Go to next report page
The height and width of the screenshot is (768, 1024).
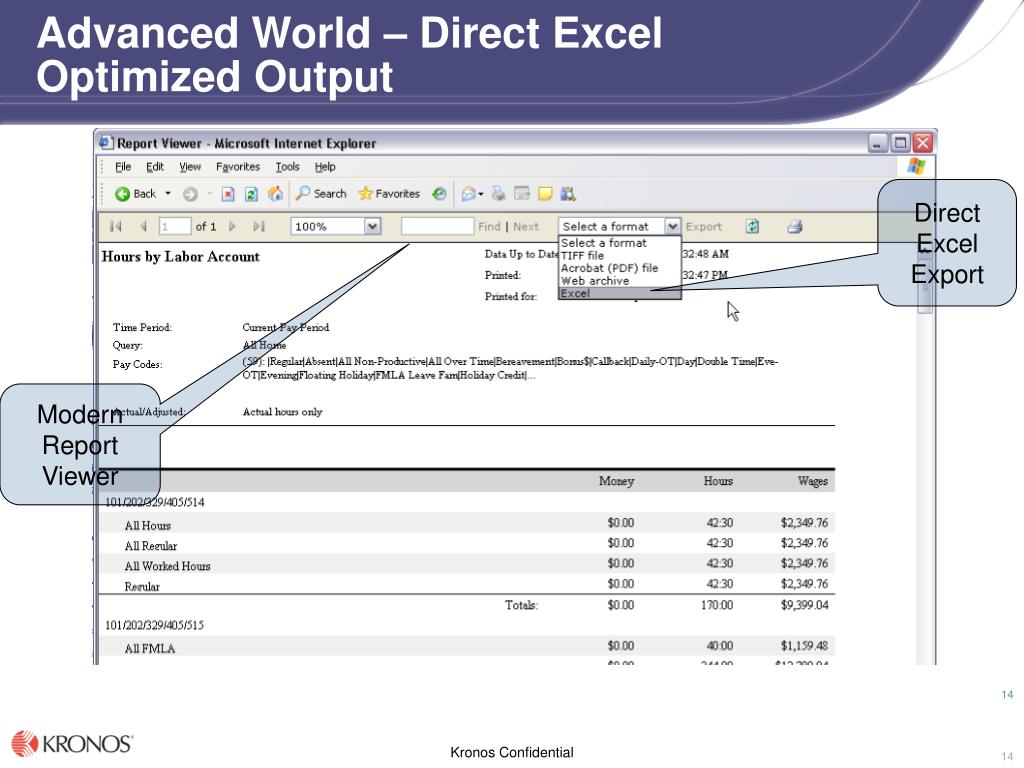pyautogui.click(x=232, y=227)
